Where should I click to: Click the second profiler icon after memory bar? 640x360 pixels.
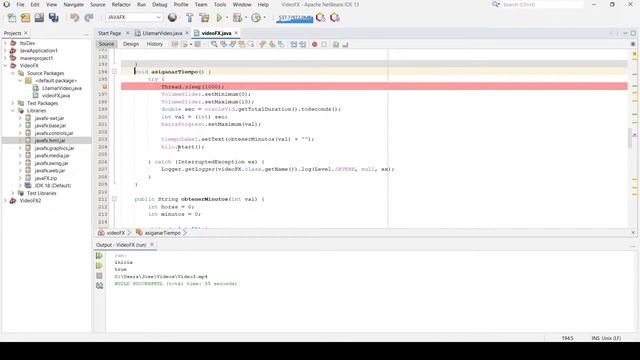pyautogui.click(x=335, y=18)
